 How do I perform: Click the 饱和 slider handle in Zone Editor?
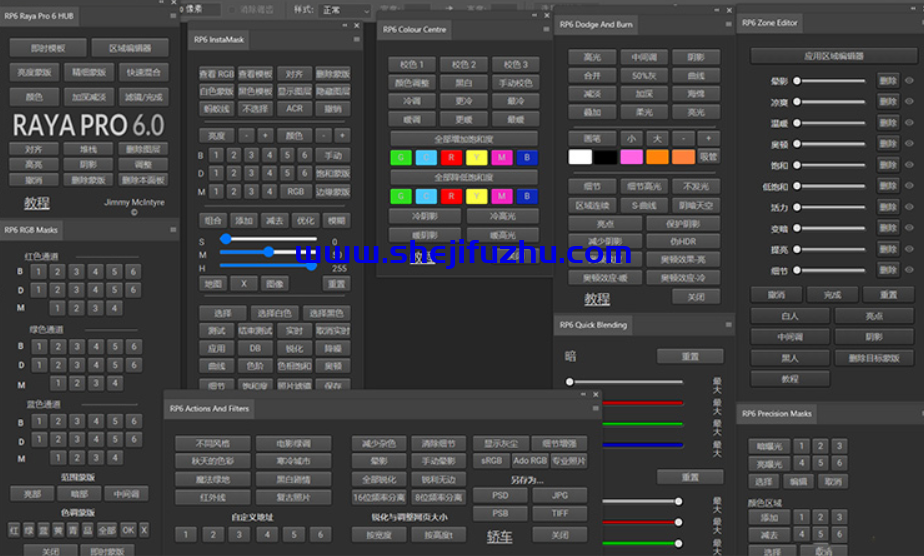coord(797,165)
